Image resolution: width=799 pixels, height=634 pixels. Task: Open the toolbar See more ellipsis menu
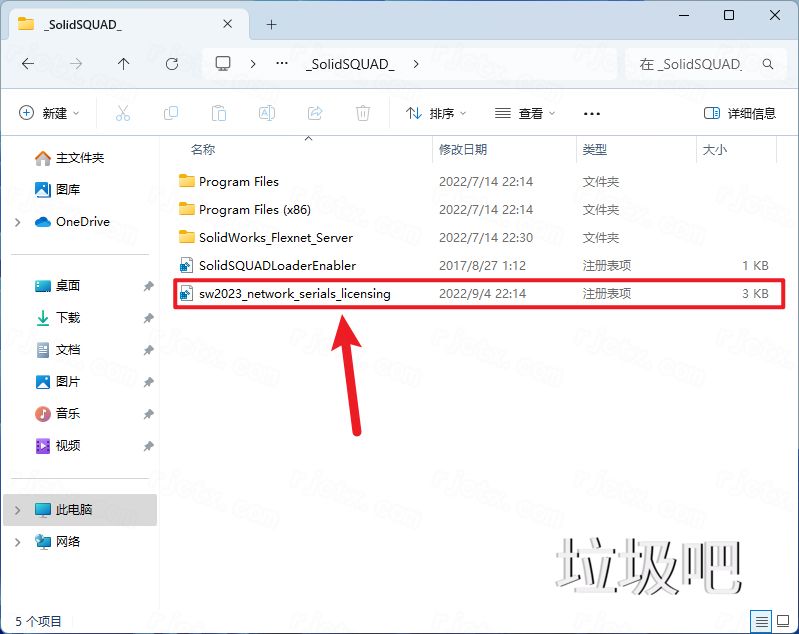[x=592, y=113]
